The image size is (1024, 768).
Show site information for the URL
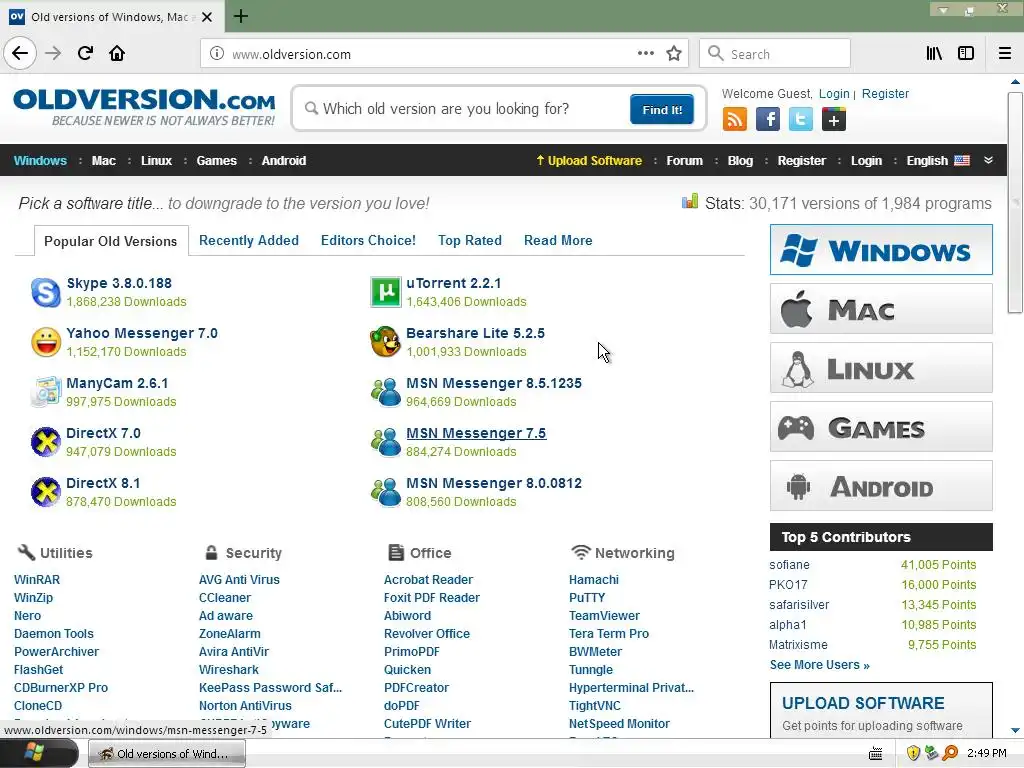(216, 54)
